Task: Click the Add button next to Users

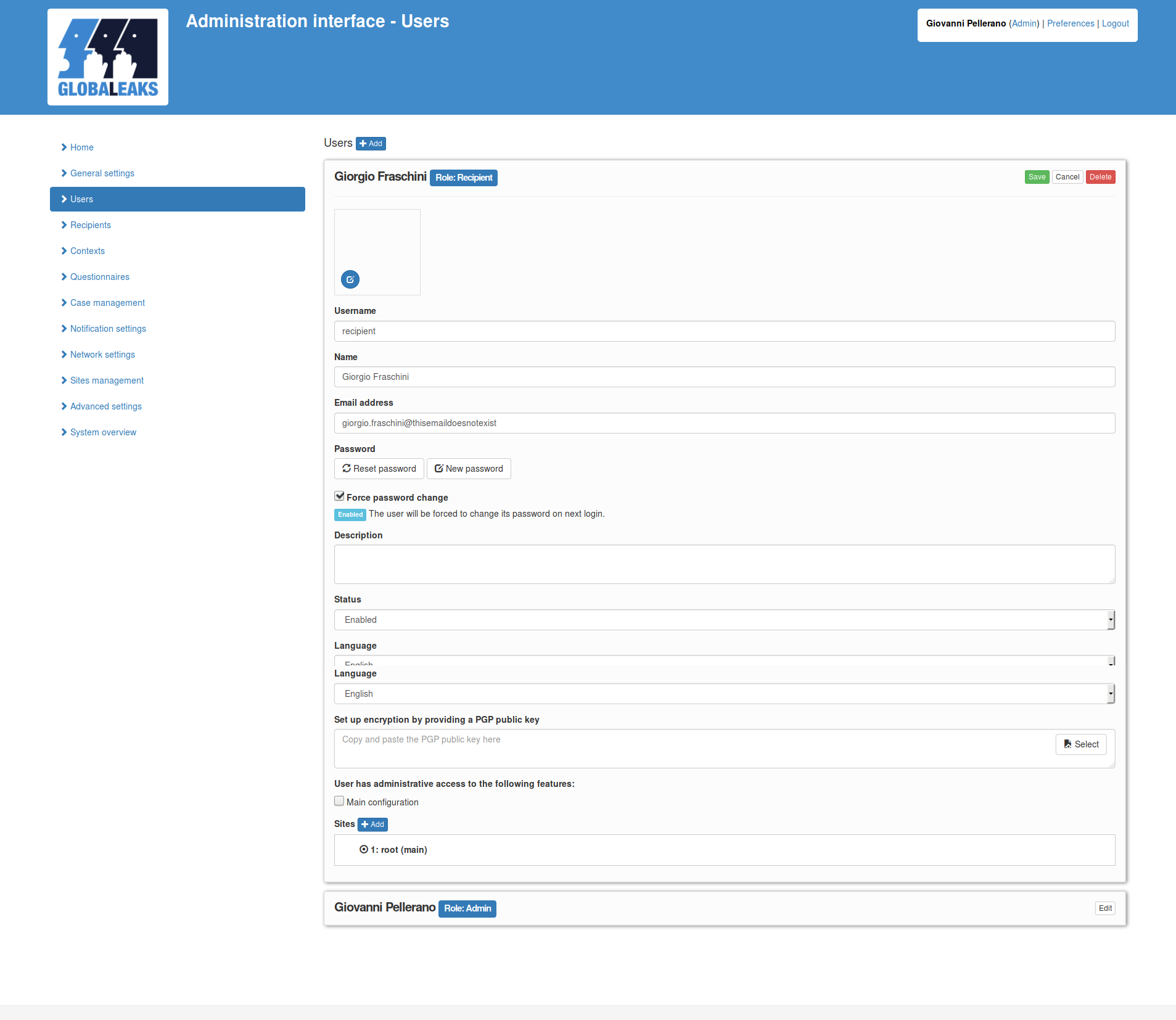Action: (371, 144)
